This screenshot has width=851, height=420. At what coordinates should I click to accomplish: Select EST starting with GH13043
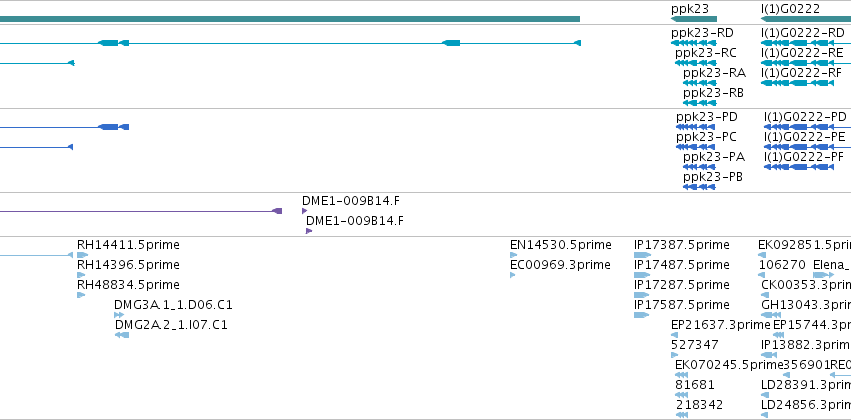tap(806, 306)
